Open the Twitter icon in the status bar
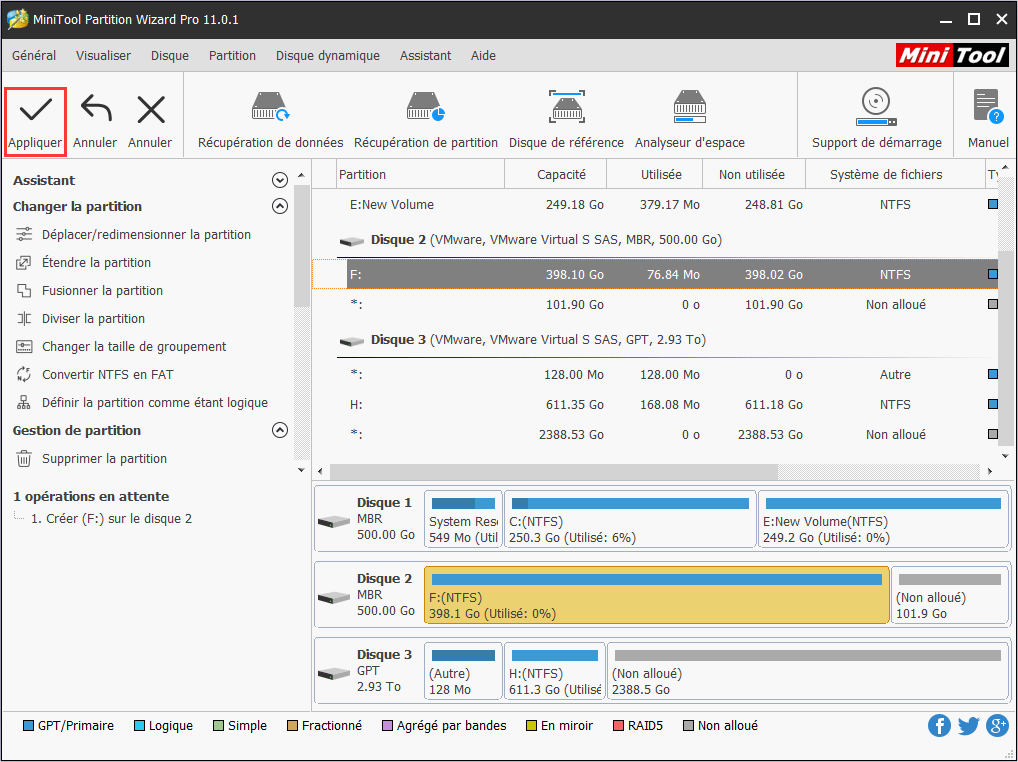1018x762 pixels. pyautogui.click(x=968, y=725)
